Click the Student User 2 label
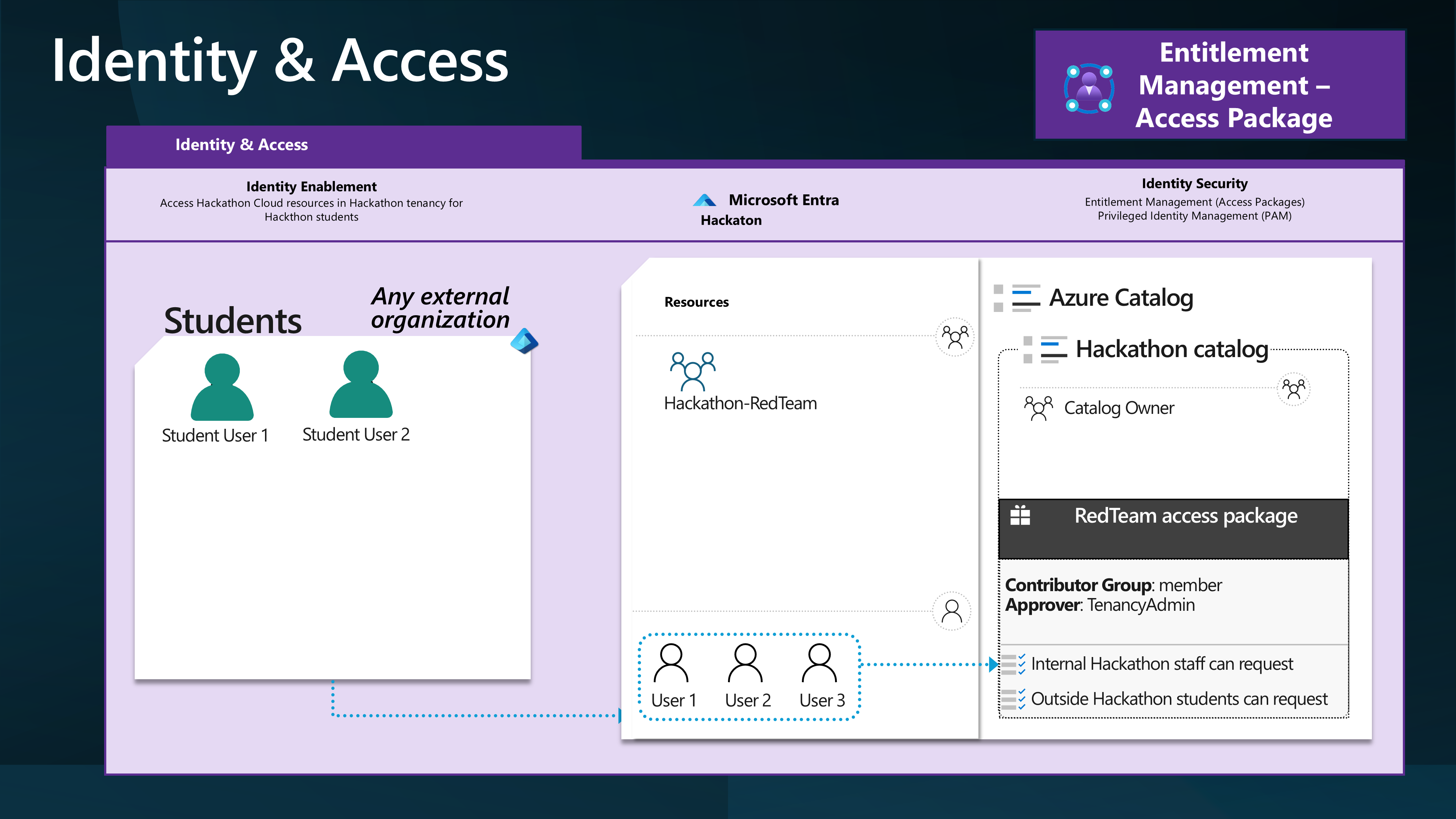Viewport: 1456px width, 819px height. 356,435
